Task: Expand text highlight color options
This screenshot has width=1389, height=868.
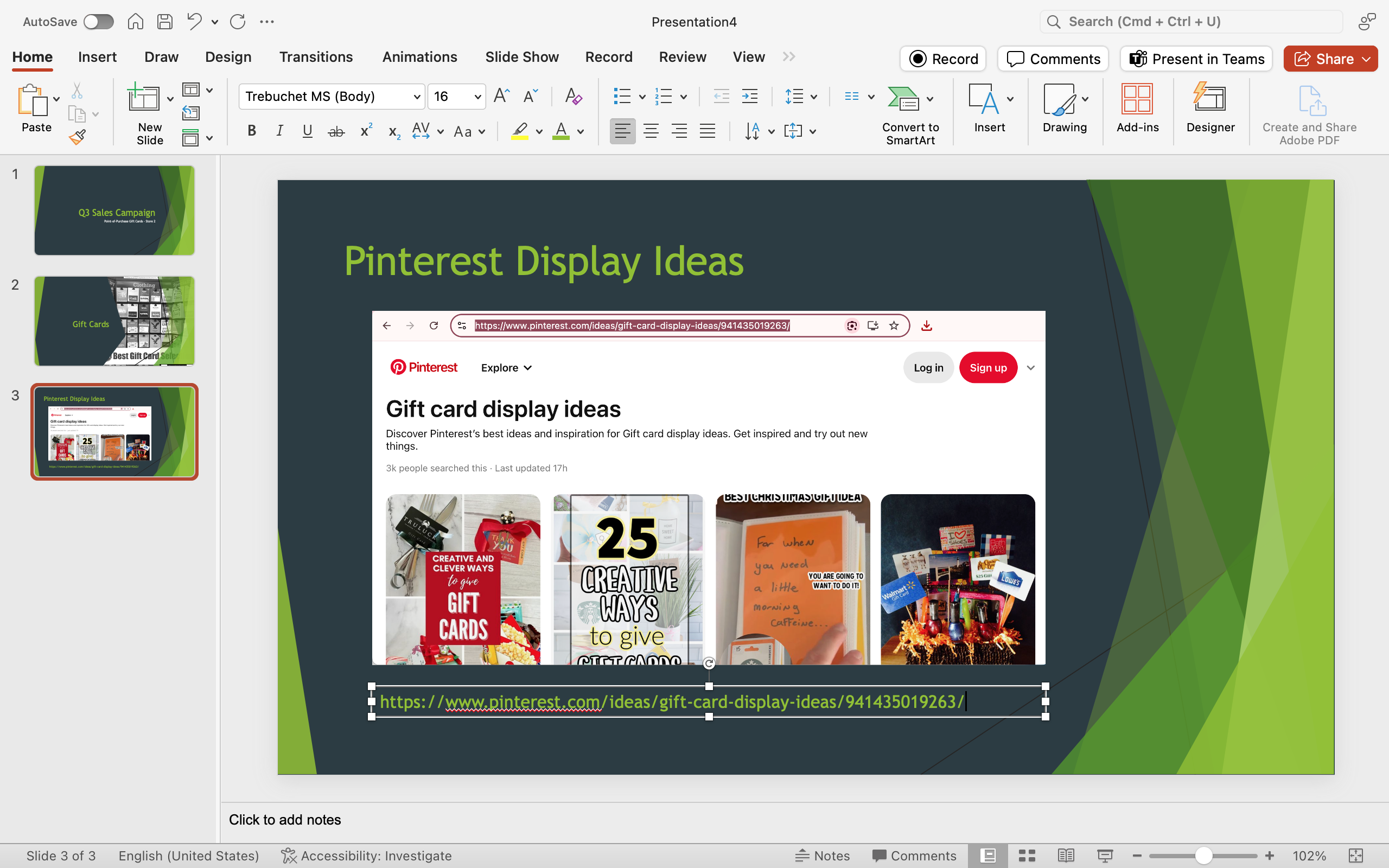Action: 539,131
